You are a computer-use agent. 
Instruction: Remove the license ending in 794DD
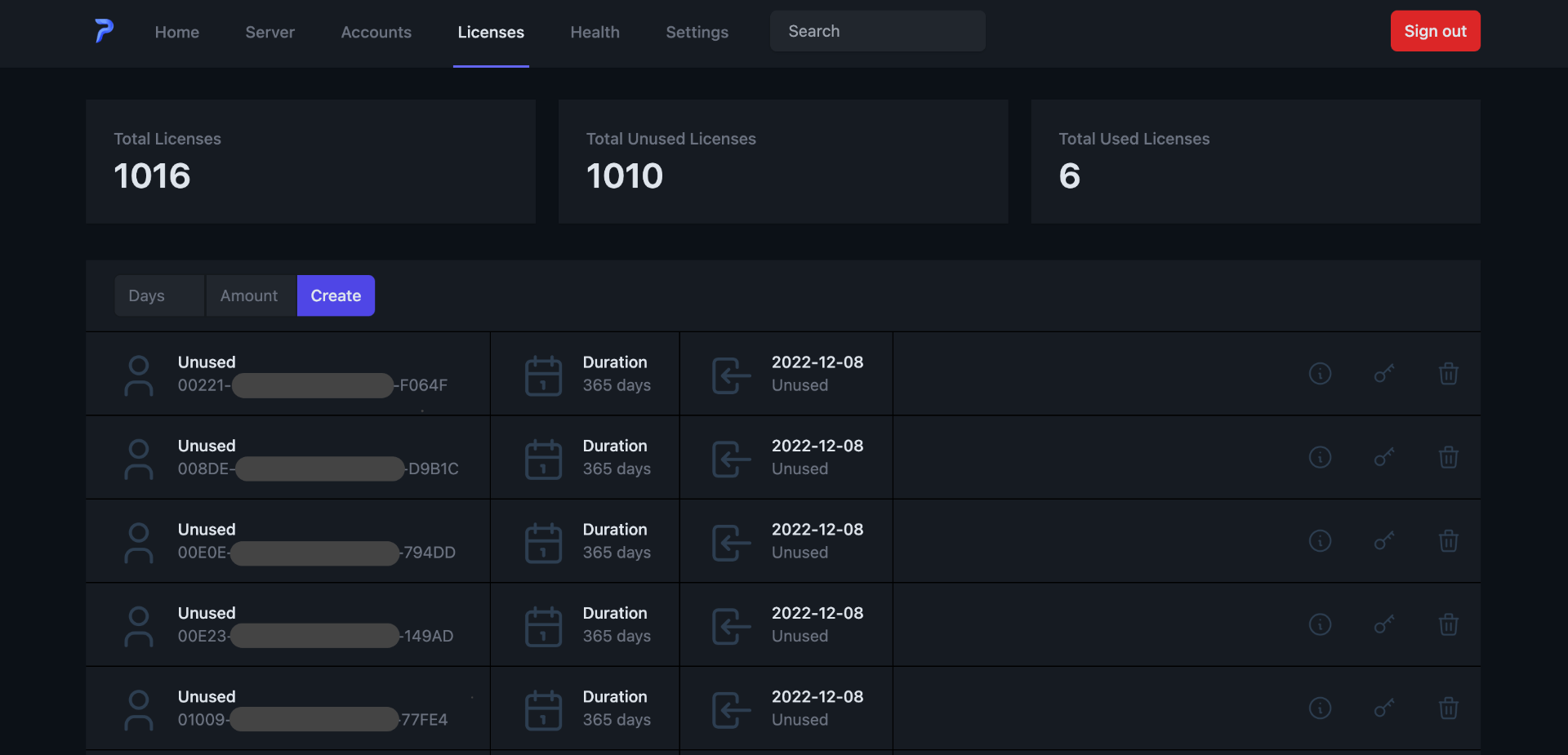click(1448, 541)
